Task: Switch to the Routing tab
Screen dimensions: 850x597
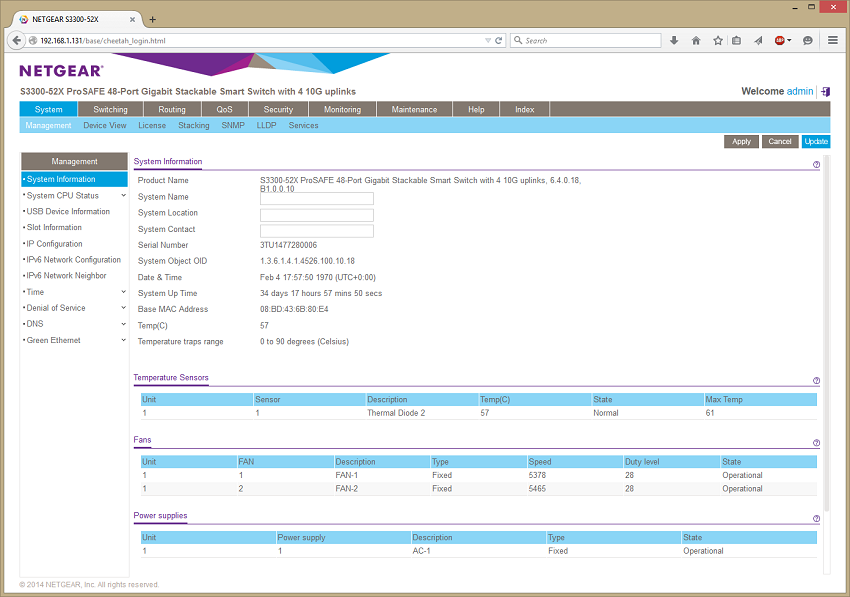Action: click(172, 109)
